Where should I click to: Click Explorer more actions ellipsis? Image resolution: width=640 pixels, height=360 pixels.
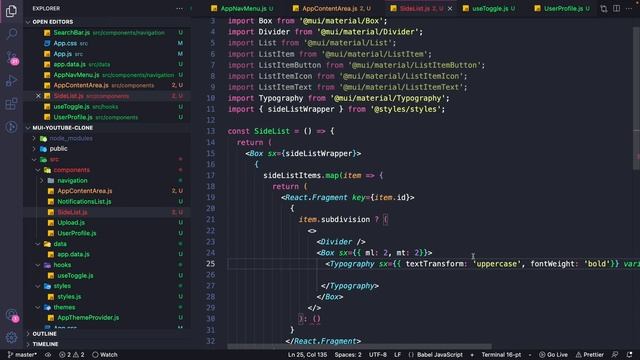click(179, 9)
